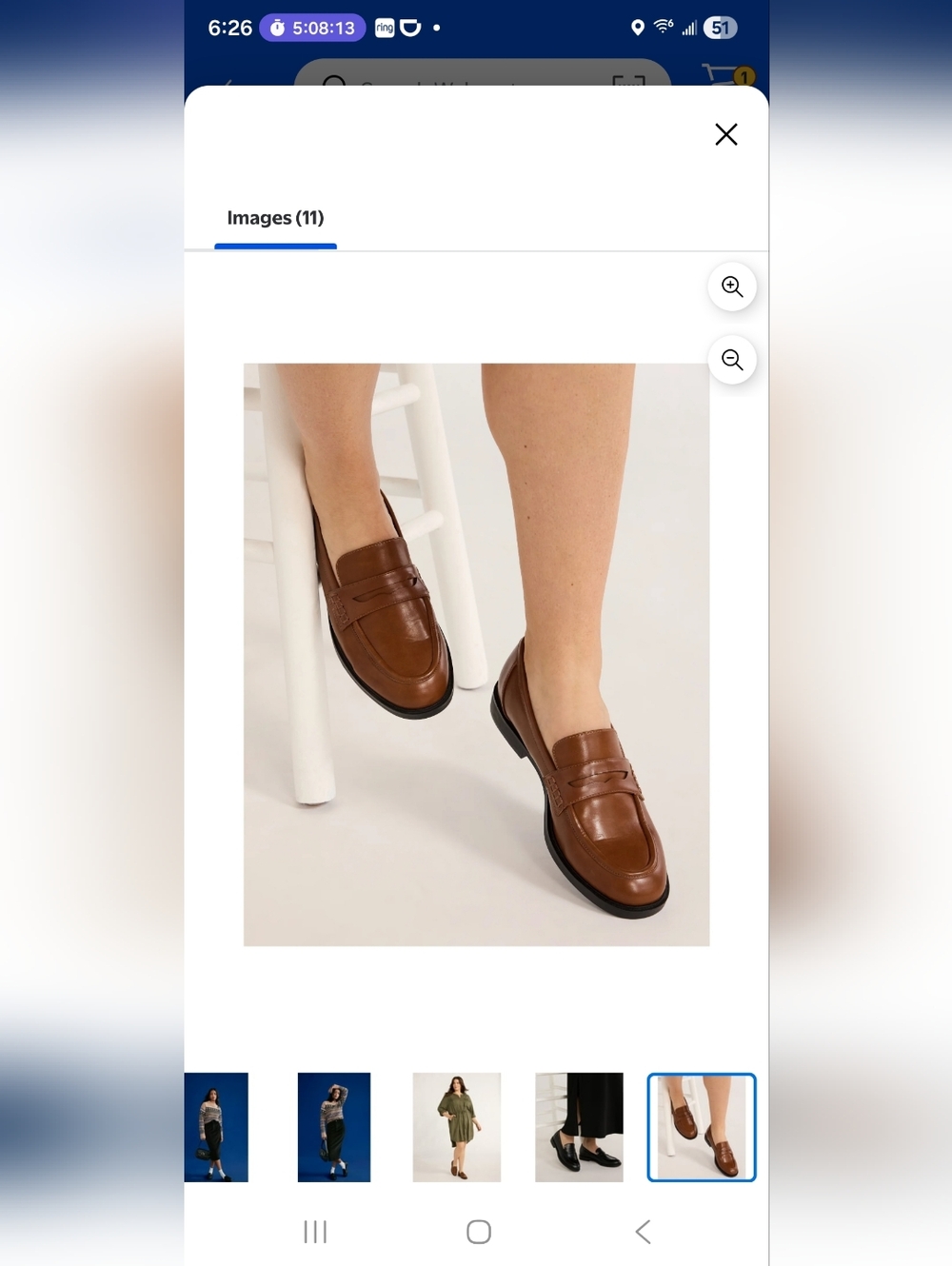Tap the location pin status icon
Viewport: 952px width, 1266px height.
638,28
